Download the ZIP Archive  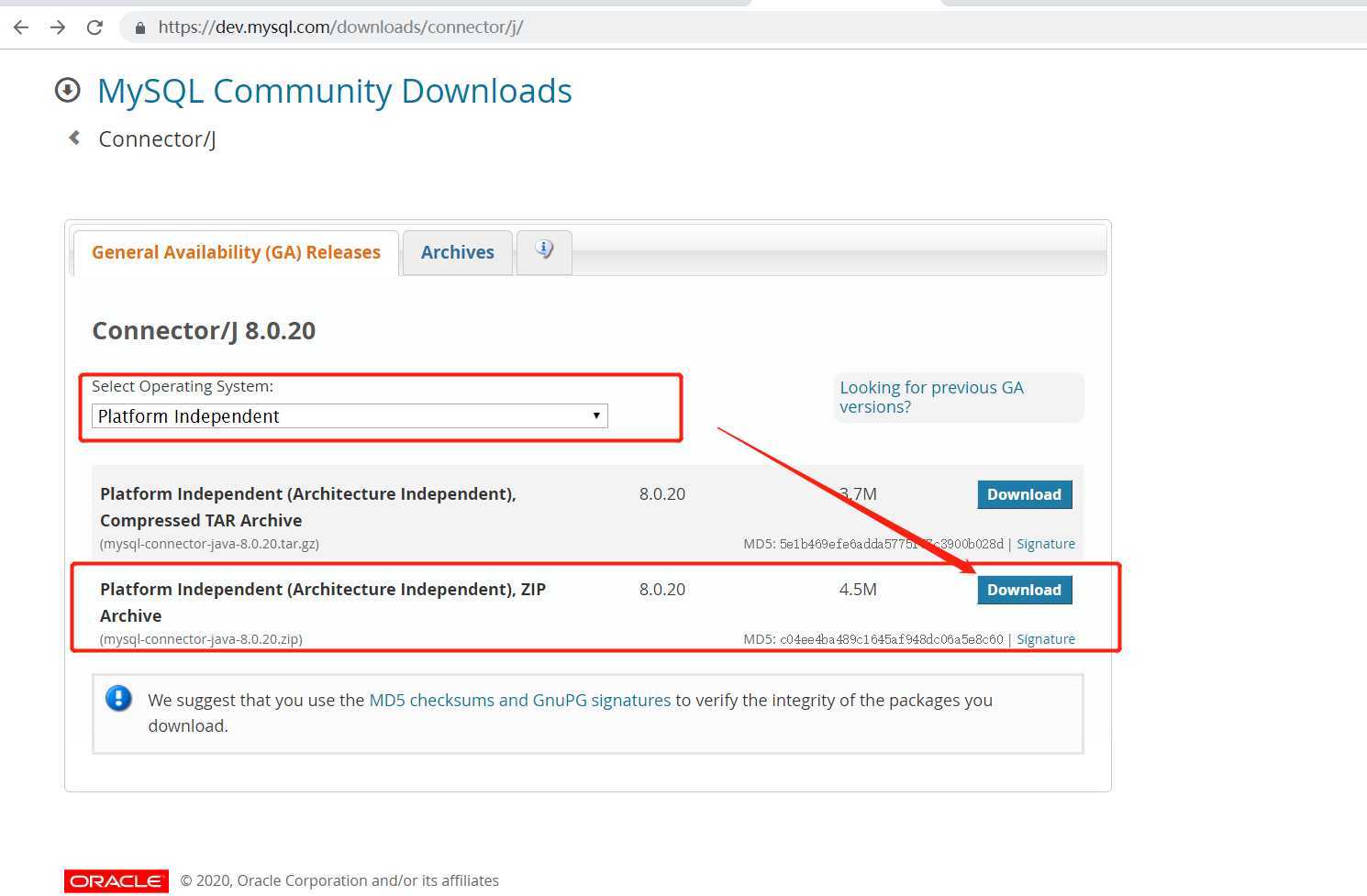(x=1024, y=590)
